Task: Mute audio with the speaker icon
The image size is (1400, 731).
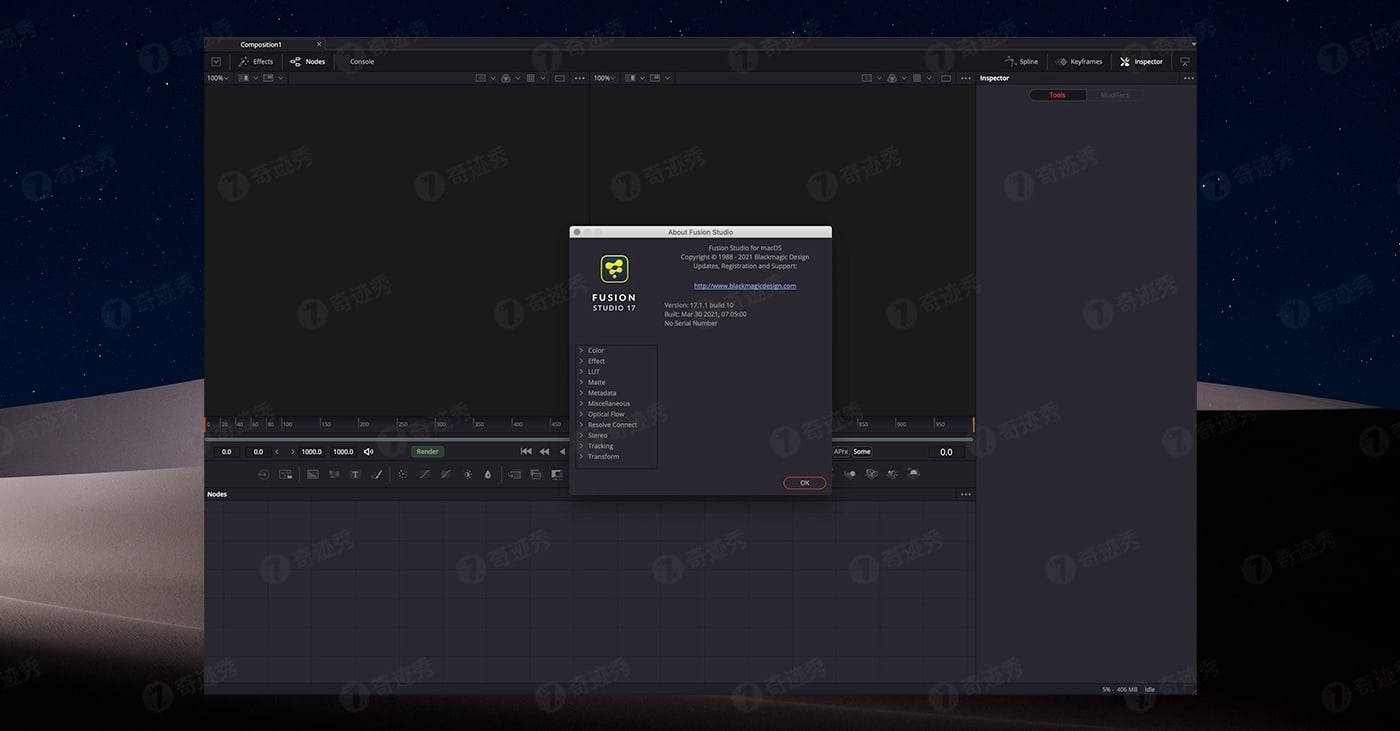Action: (x=368, y=452)
